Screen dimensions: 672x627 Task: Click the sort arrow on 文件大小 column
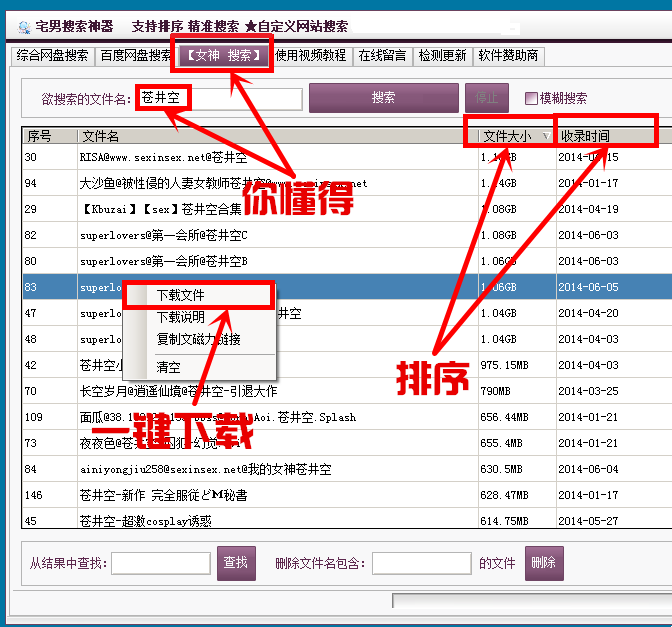546,136
